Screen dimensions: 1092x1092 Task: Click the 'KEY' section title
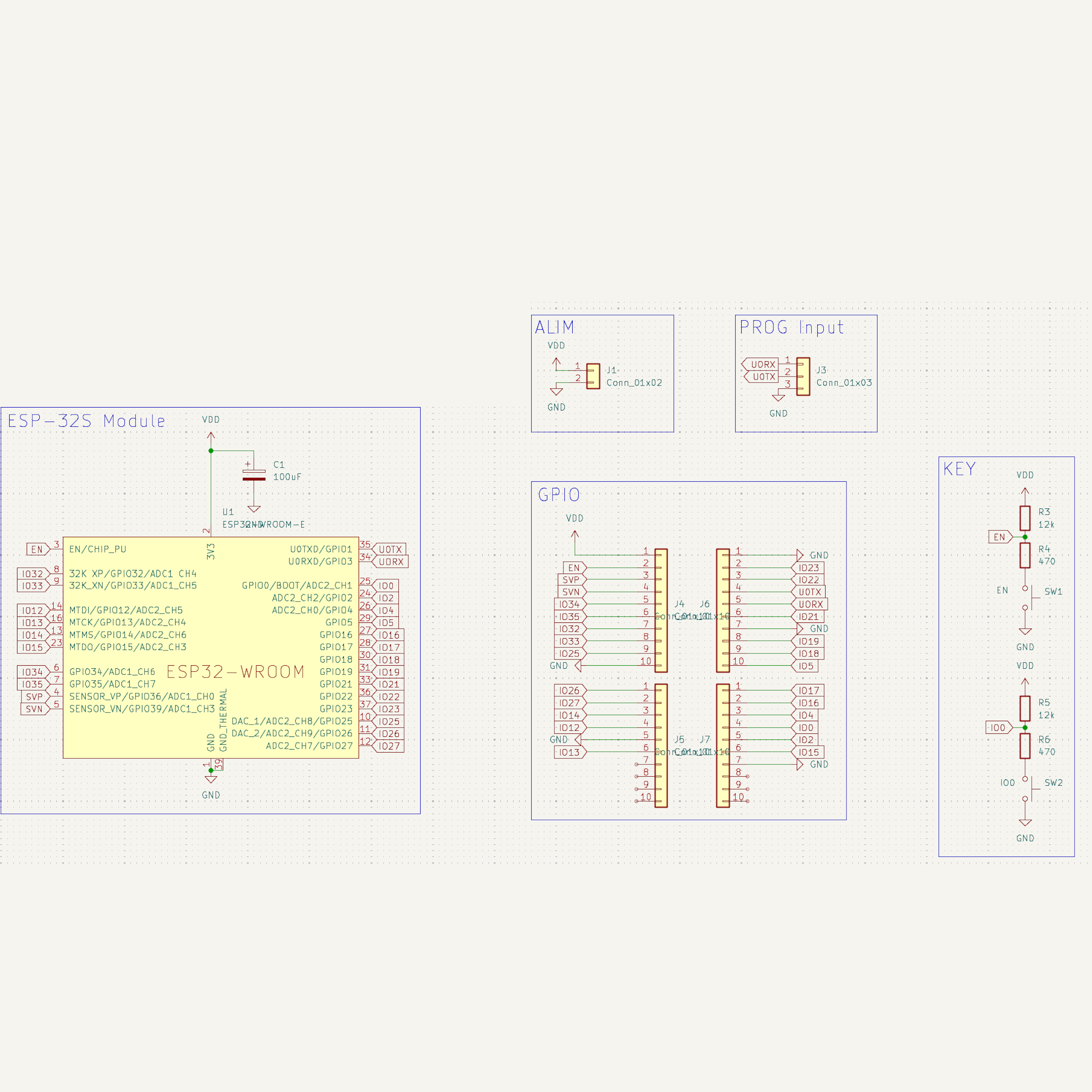960,469
